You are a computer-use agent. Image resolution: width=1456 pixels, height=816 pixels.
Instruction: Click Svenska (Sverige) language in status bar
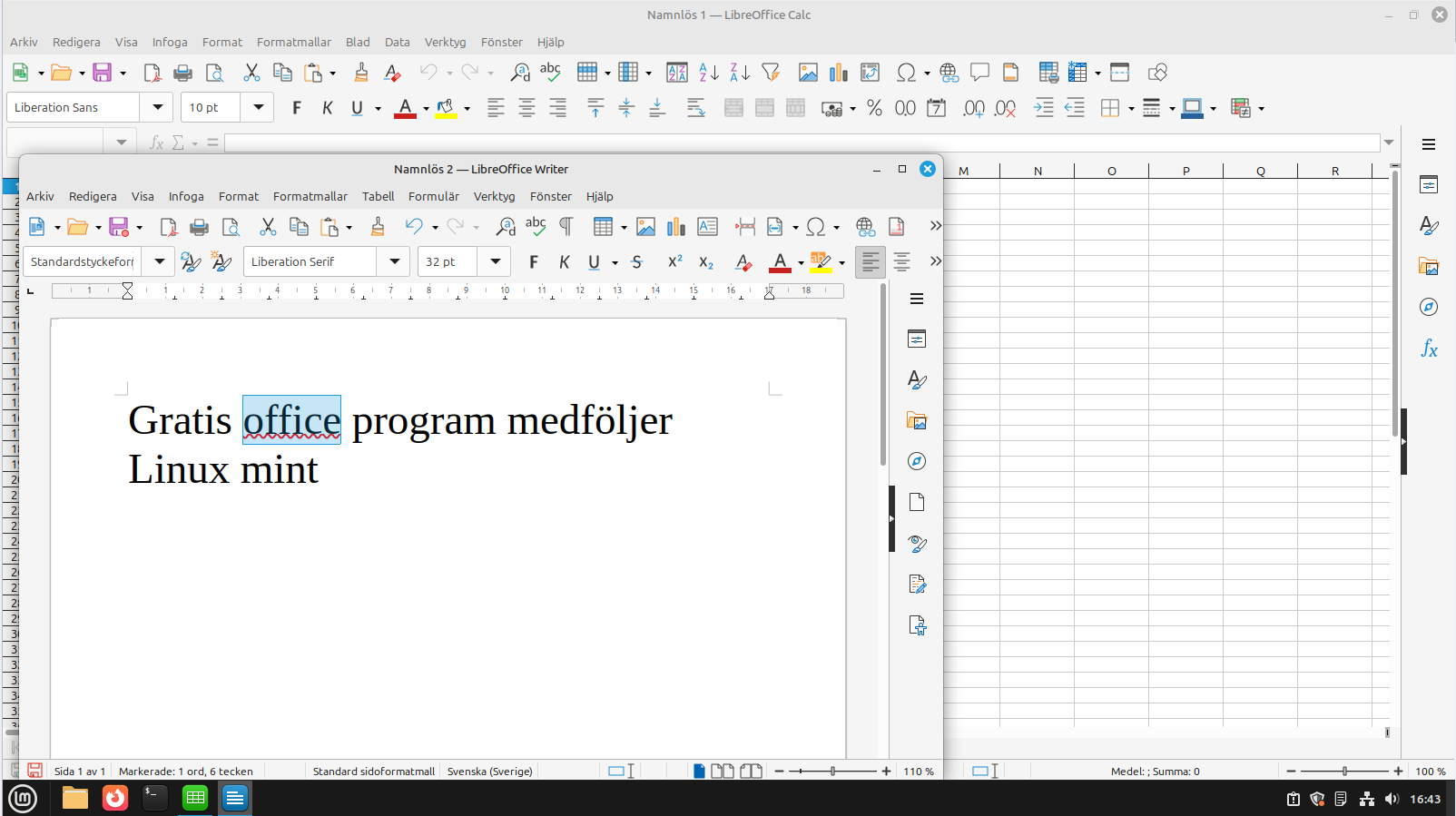(x=490, y=772)
